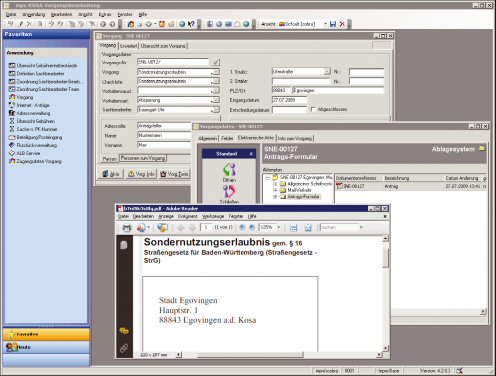Switch to the Felder tab in Vorgangsdaten
The width and height of the screenshot is (496, 376).
227,138
